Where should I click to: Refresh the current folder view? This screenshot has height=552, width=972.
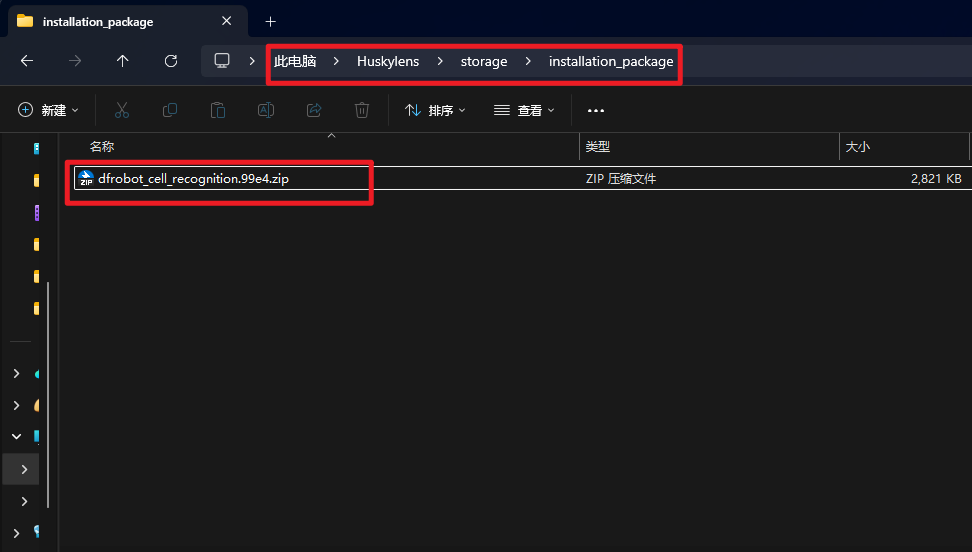[171, 61]
